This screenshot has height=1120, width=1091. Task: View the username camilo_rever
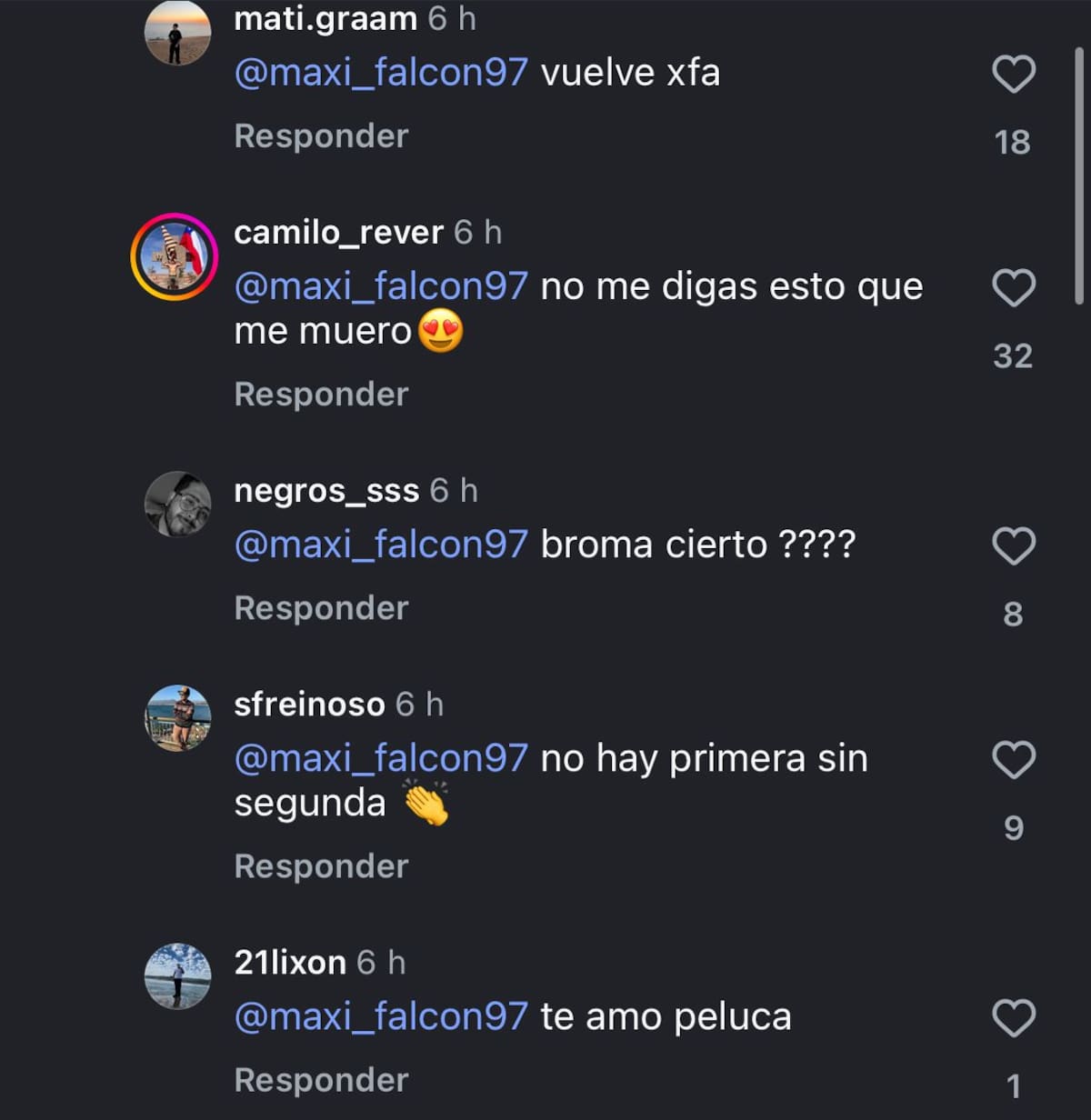(x=336, y=232)
